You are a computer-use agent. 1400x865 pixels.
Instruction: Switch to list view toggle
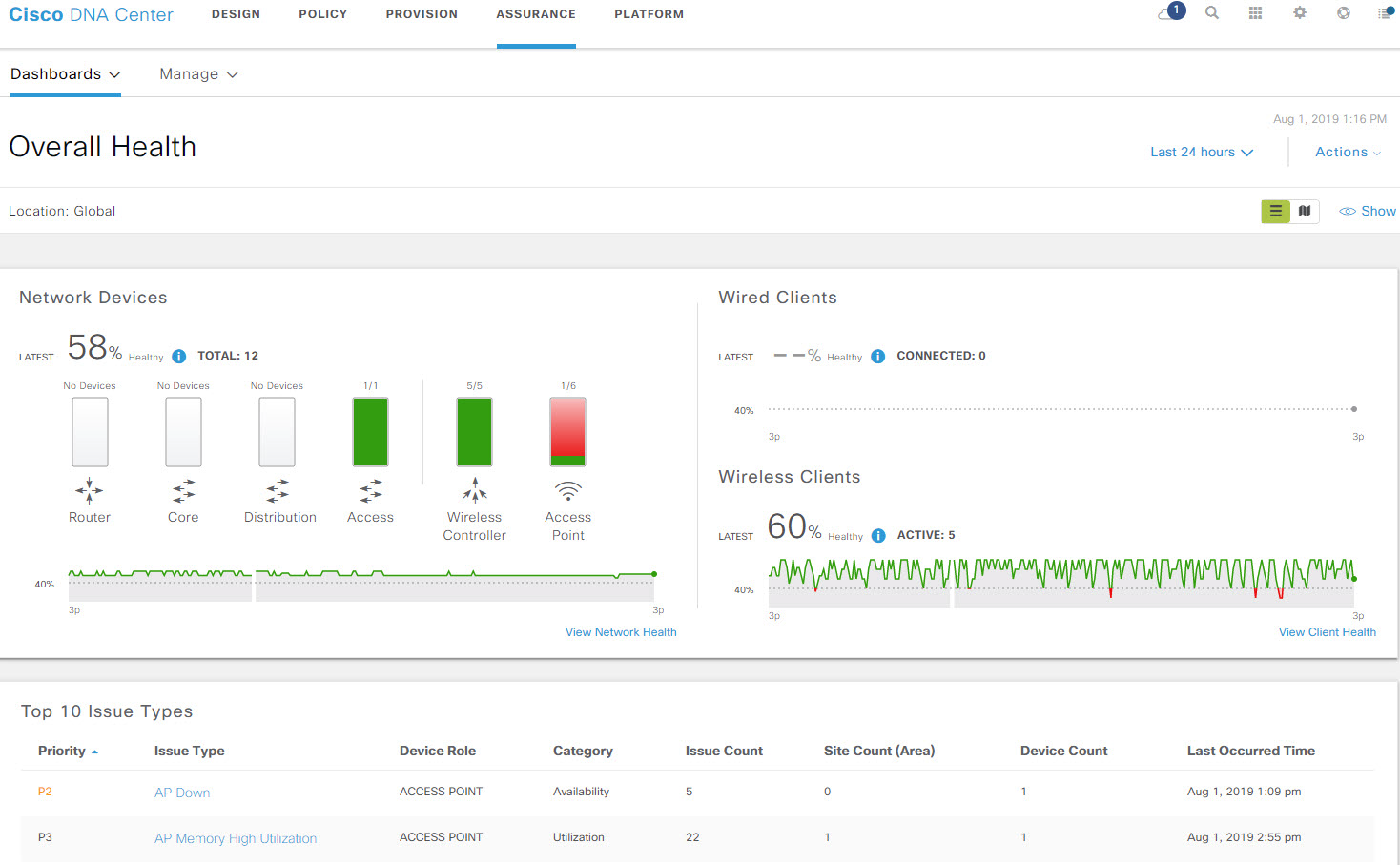1276,212
